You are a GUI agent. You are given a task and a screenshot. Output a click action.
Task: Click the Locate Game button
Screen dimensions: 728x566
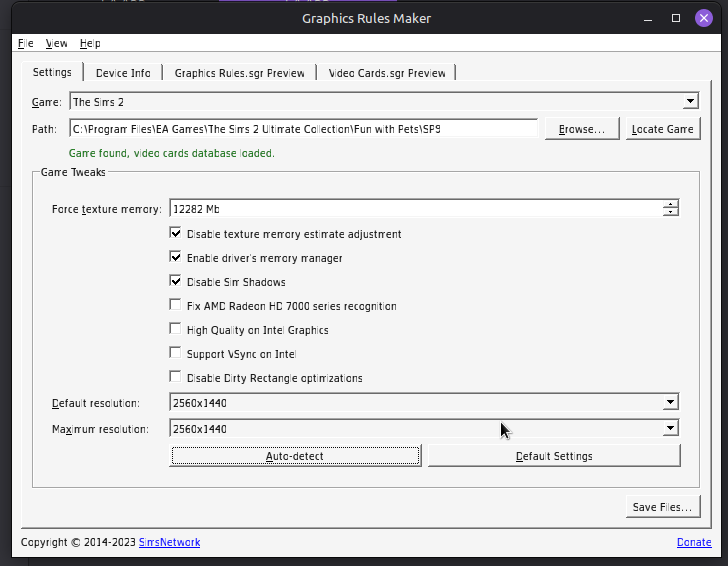pos(663,129)
